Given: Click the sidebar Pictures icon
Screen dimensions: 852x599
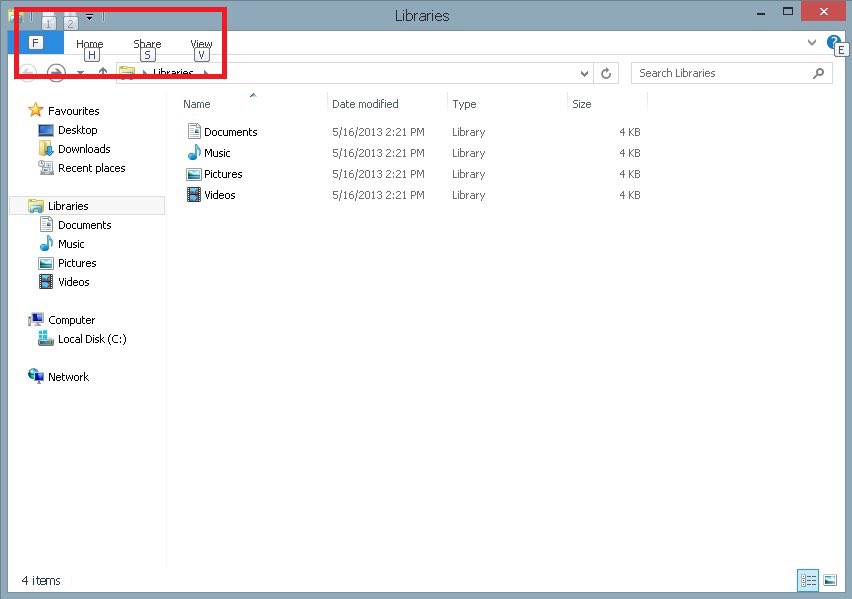Looking at the screenshot, I should tap(46, 264).
